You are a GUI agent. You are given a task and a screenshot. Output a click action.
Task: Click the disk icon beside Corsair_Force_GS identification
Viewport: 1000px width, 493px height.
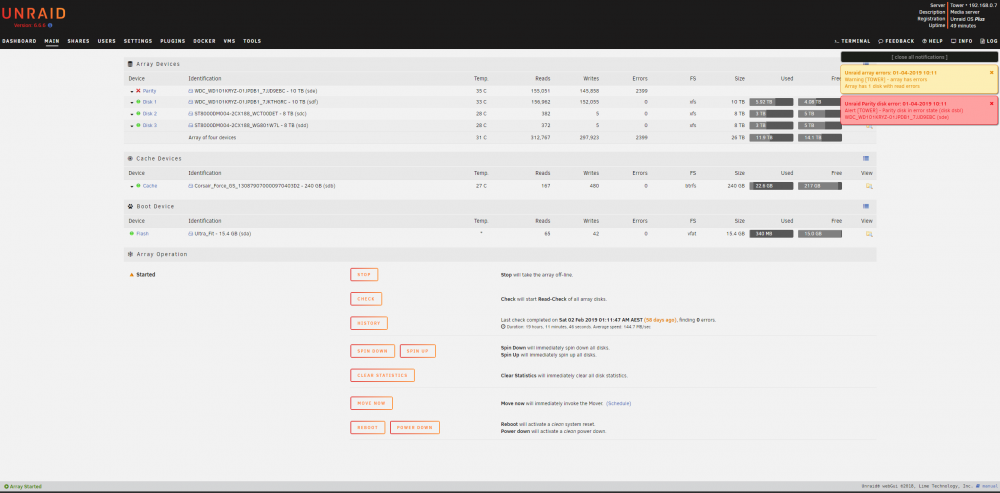tap(191, 186)
